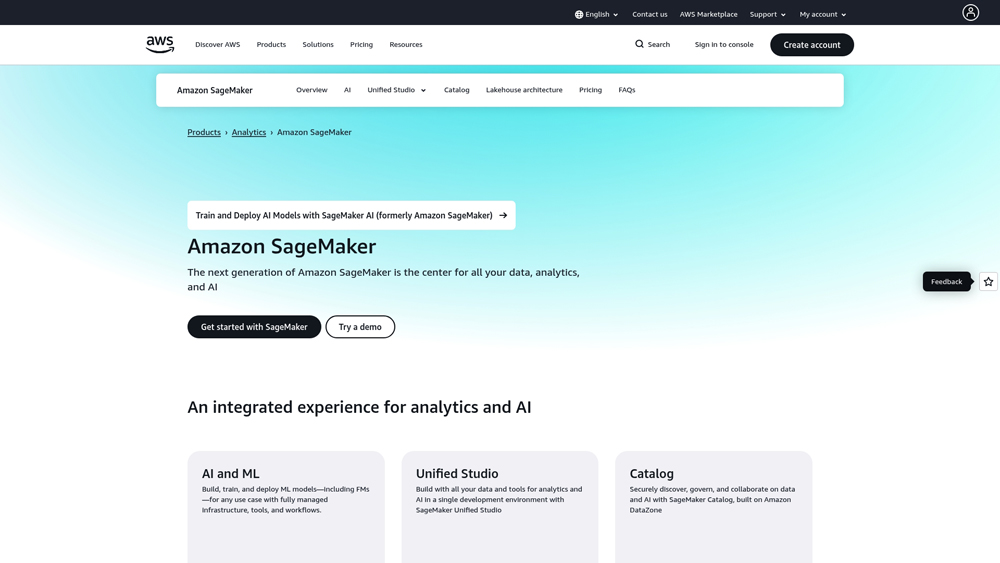This screenshot has width=1000, height=563.
Task: Expand the Unified Studio submenu
Action: (396, 90)
